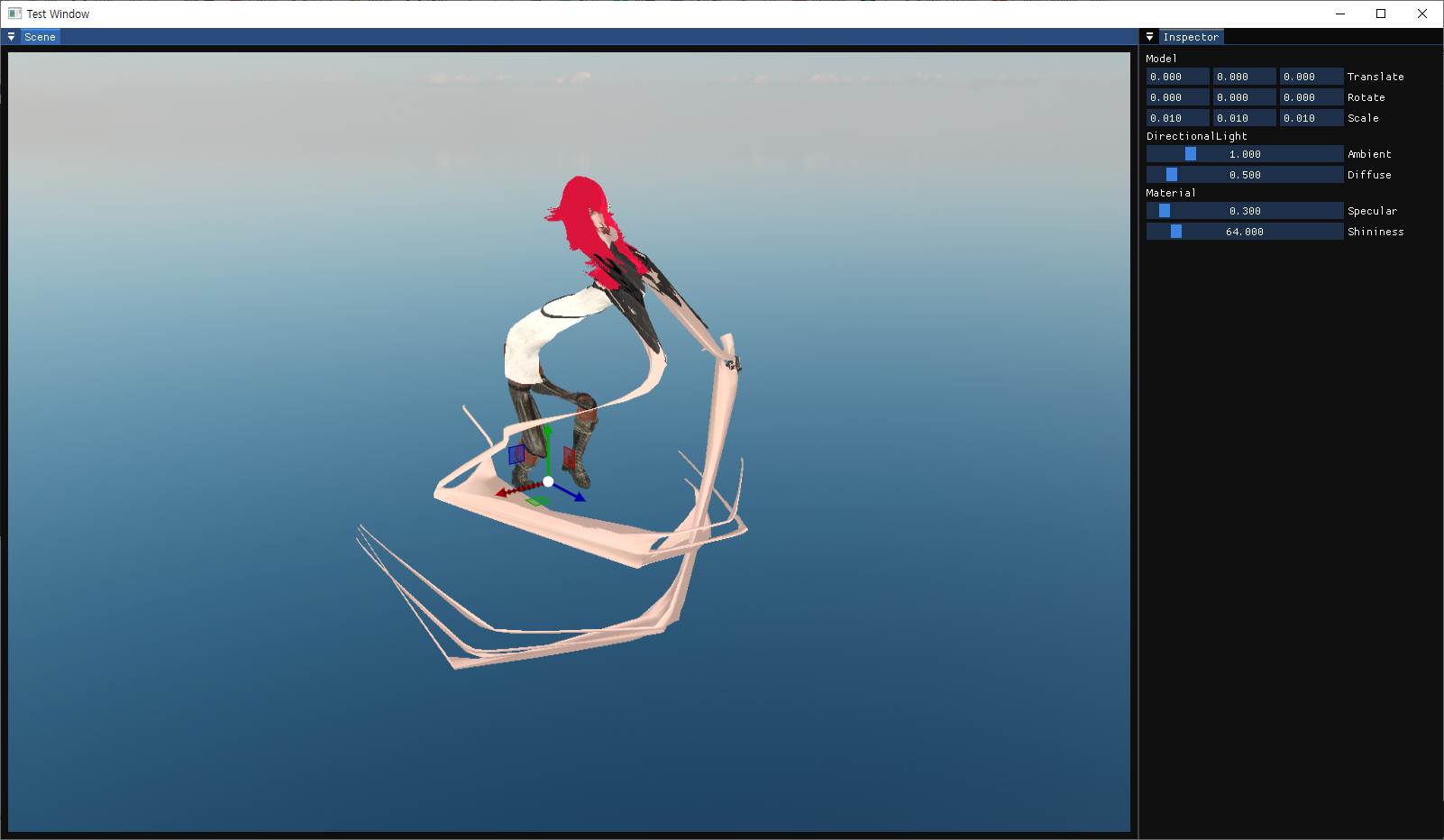
Task: Click the Scale X input field
Action: [x=1177, y=118]
